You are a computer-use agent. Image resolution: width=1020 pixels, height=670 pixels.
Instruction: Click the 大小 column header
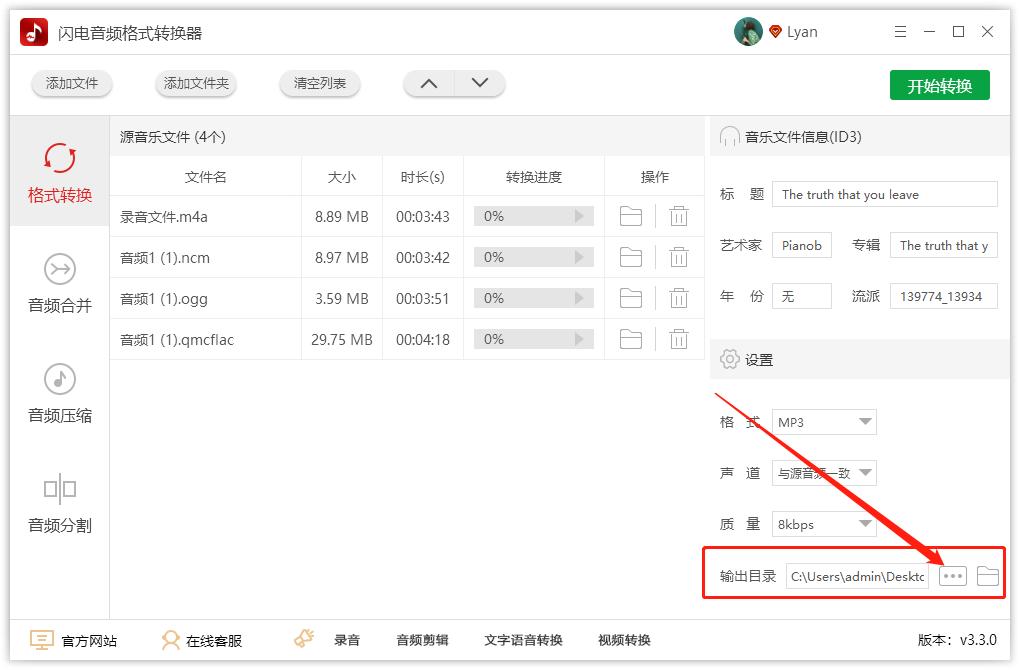(342, 177)
